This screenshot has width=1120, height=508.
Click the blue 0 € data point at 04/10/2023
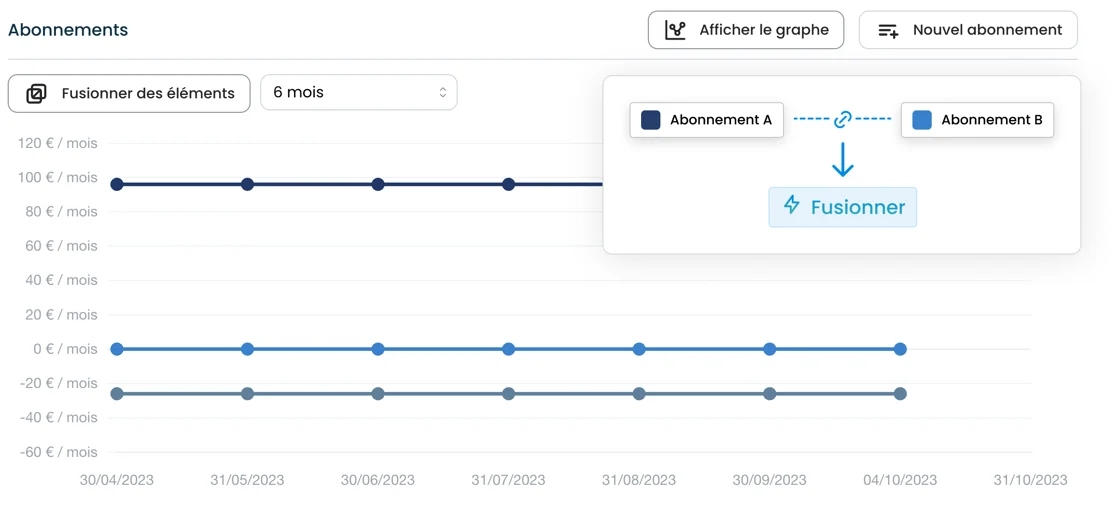[900, 349]
